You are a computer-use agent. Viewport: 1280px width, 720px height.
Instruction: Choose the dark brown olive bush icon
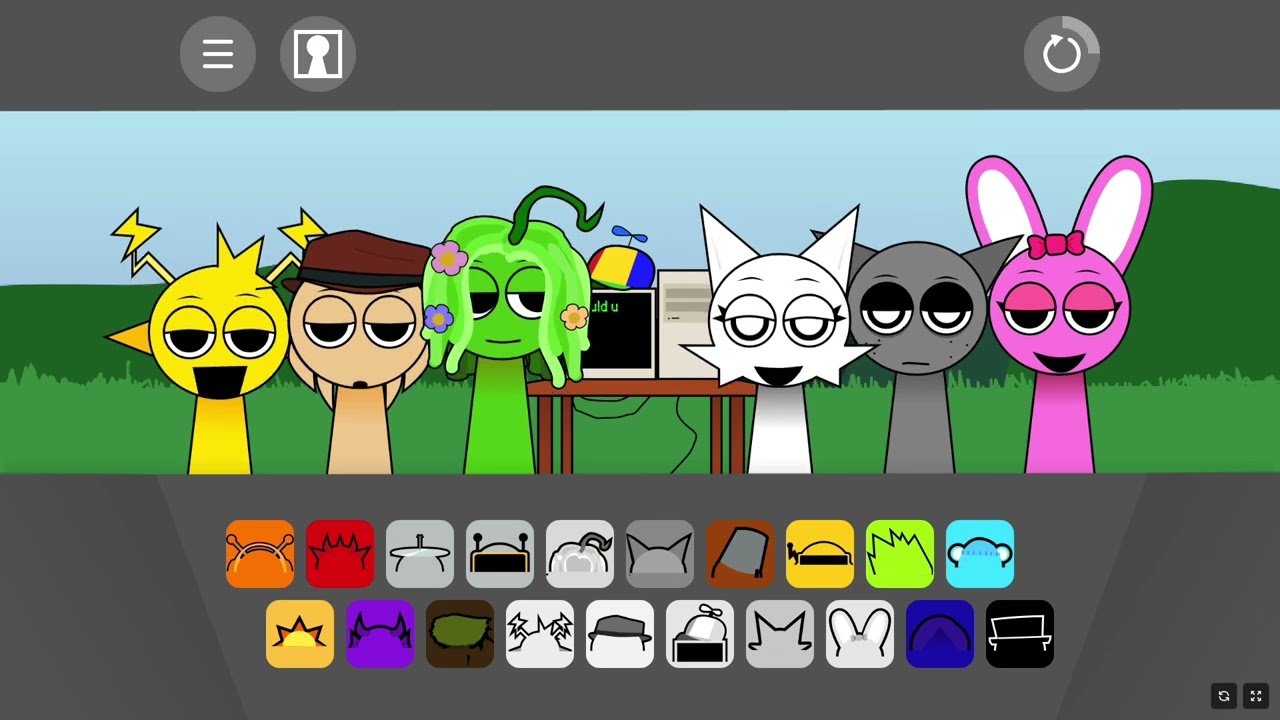pos(460,634)
